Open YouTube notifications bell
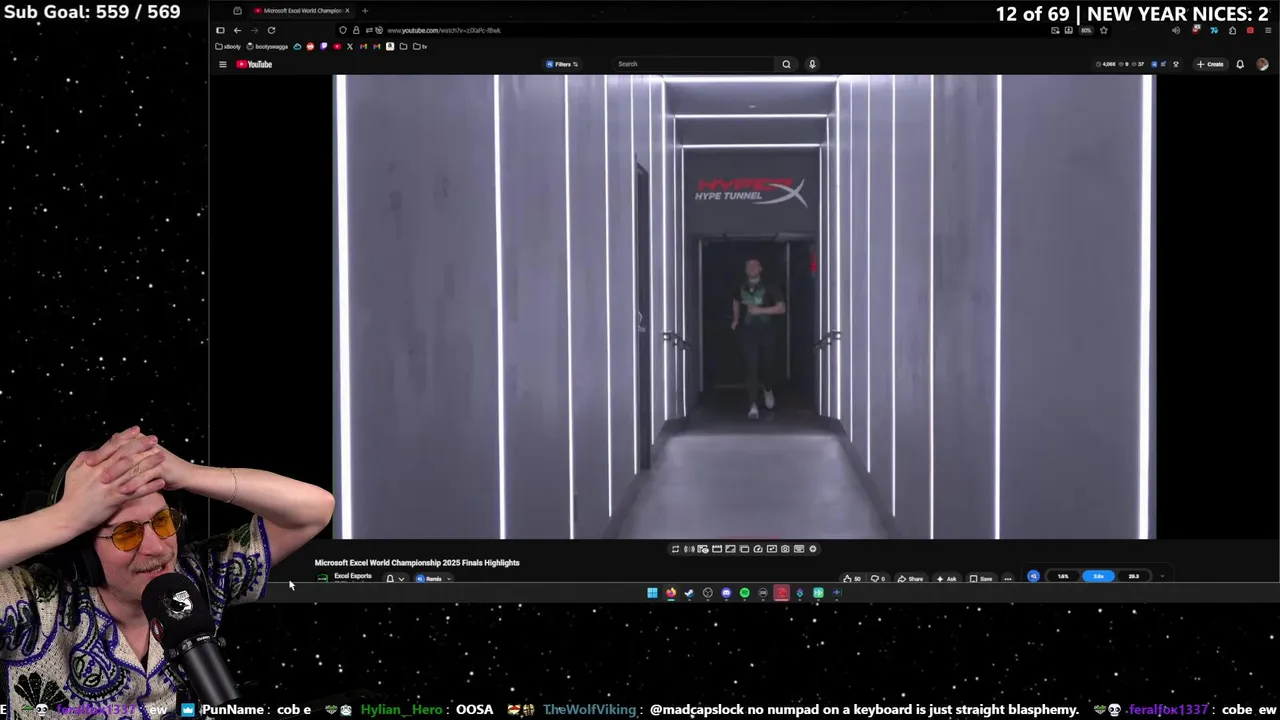The height and width of the screenshot is (720, 1280). click(x=1240, y=64)
